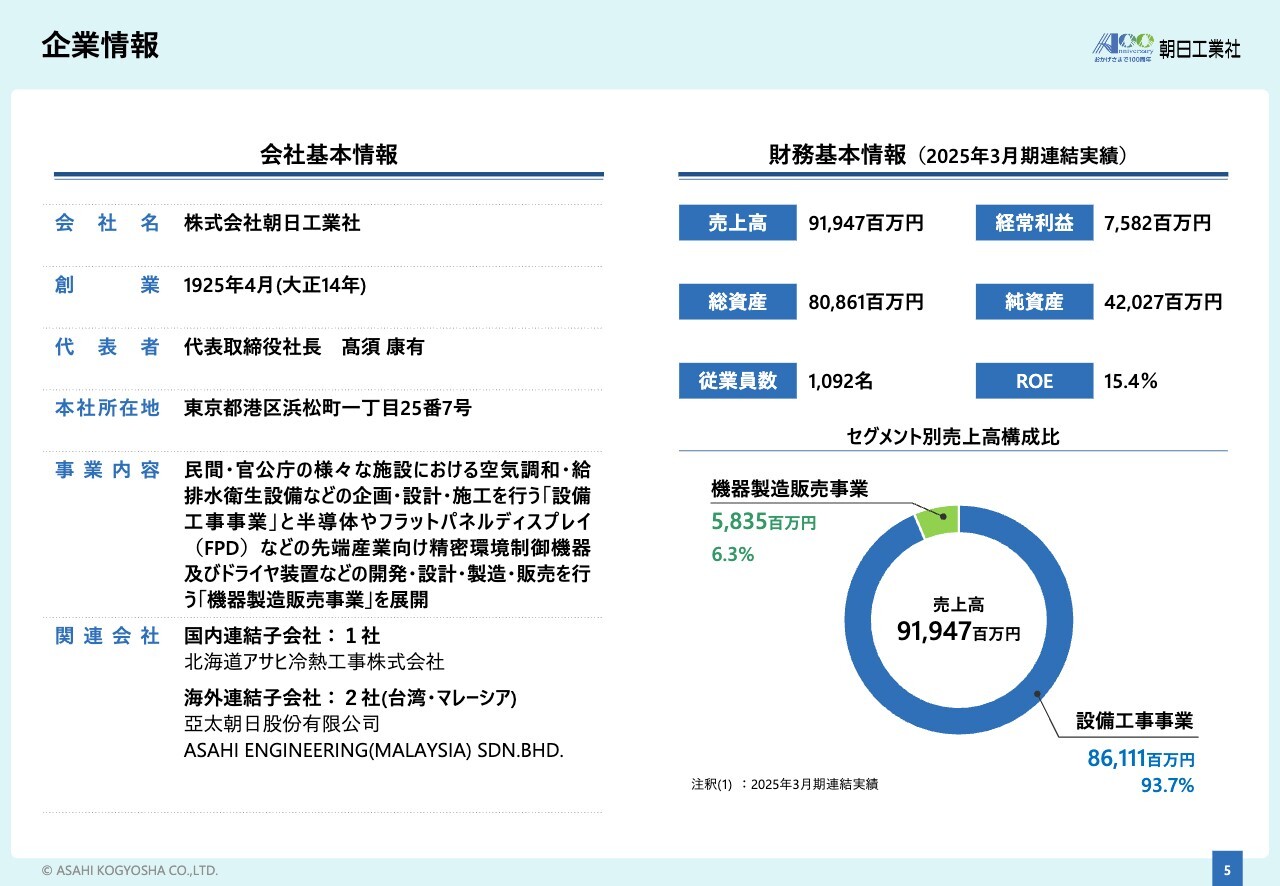
Task: Click the 関連会社 row label
Action: pyautogui.click(x=107, y=636)
